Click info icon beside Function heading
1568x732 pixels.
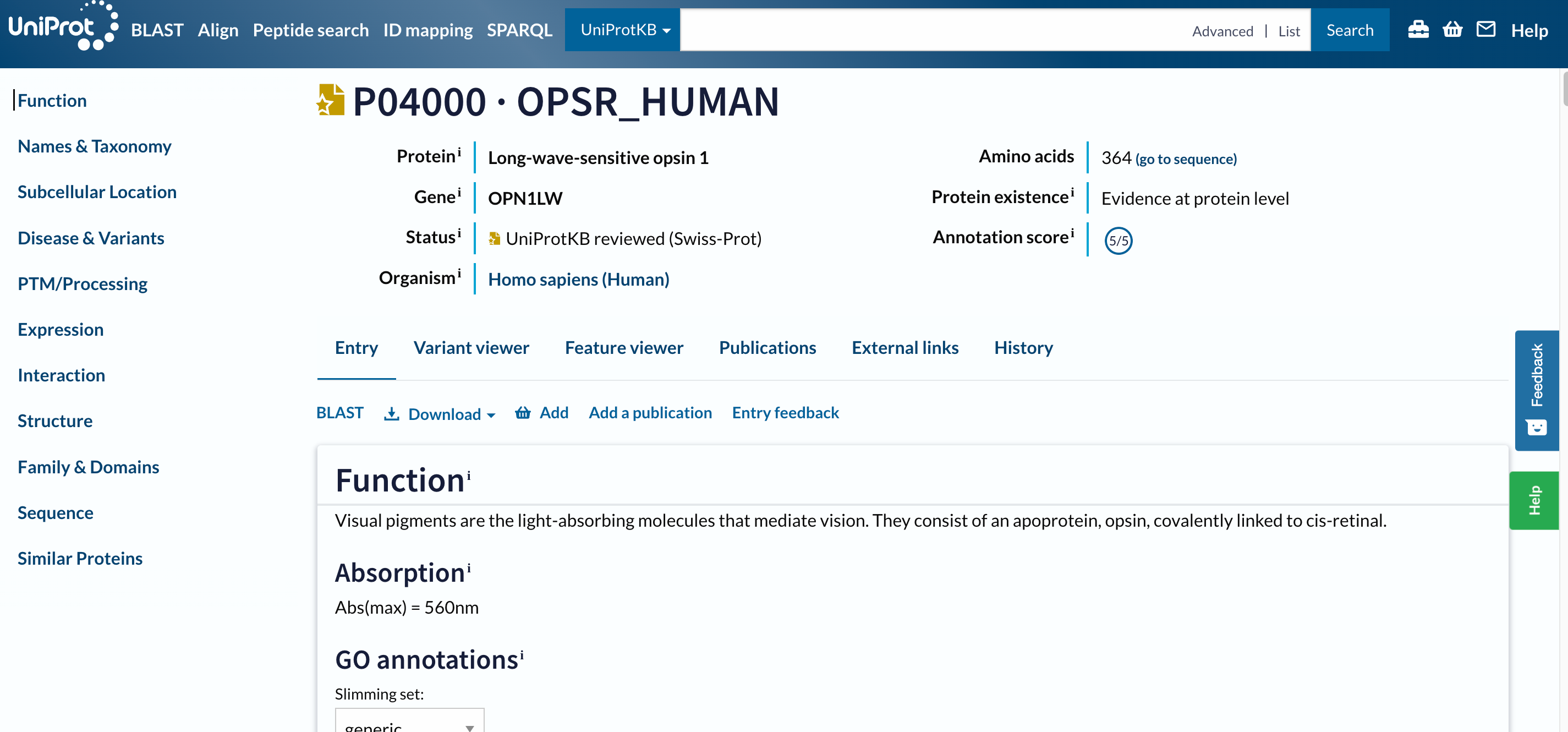pyautogui.click(x=469, y=476)
